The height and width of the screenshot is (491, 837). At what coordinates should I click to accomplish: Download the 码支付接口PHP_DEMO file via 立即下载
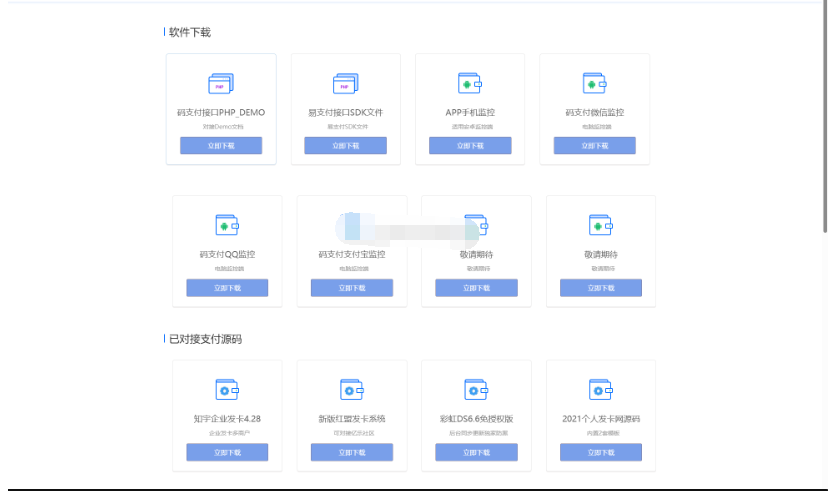tap(221, 146)
